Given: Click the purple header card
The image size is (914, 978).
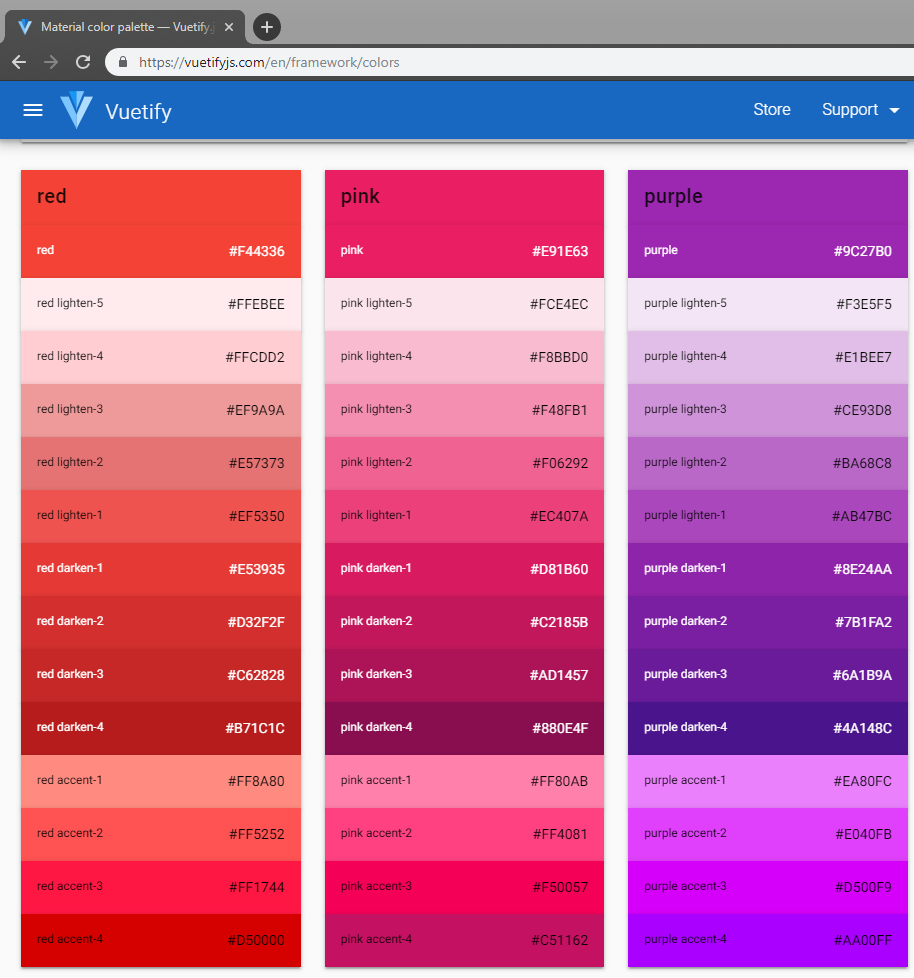Looking at the screenshot, I should click(767, 197).
